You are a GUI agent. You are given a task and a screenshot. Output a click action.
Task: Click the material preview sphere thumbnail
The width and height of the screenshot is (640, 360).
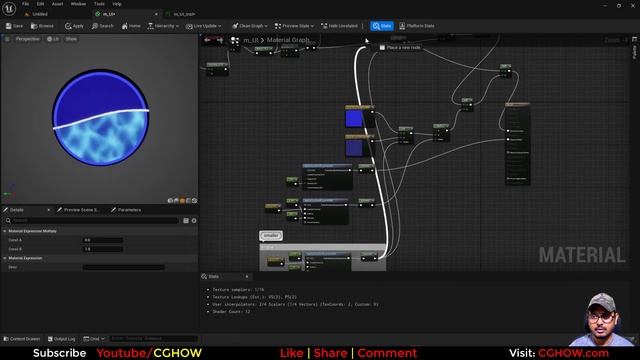click(100, 118)
